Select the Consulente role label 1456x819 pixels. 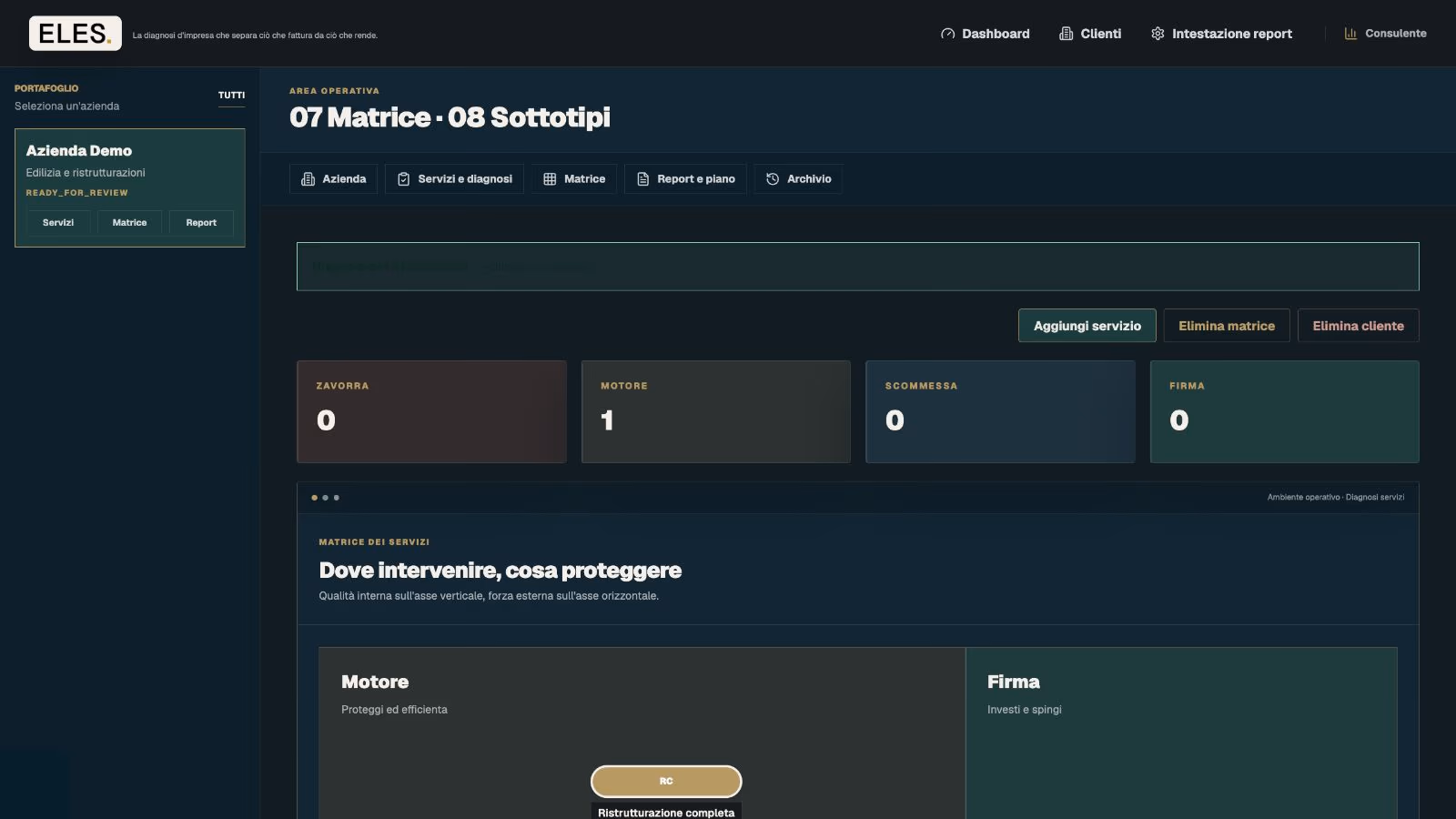tap(1395, 34)
